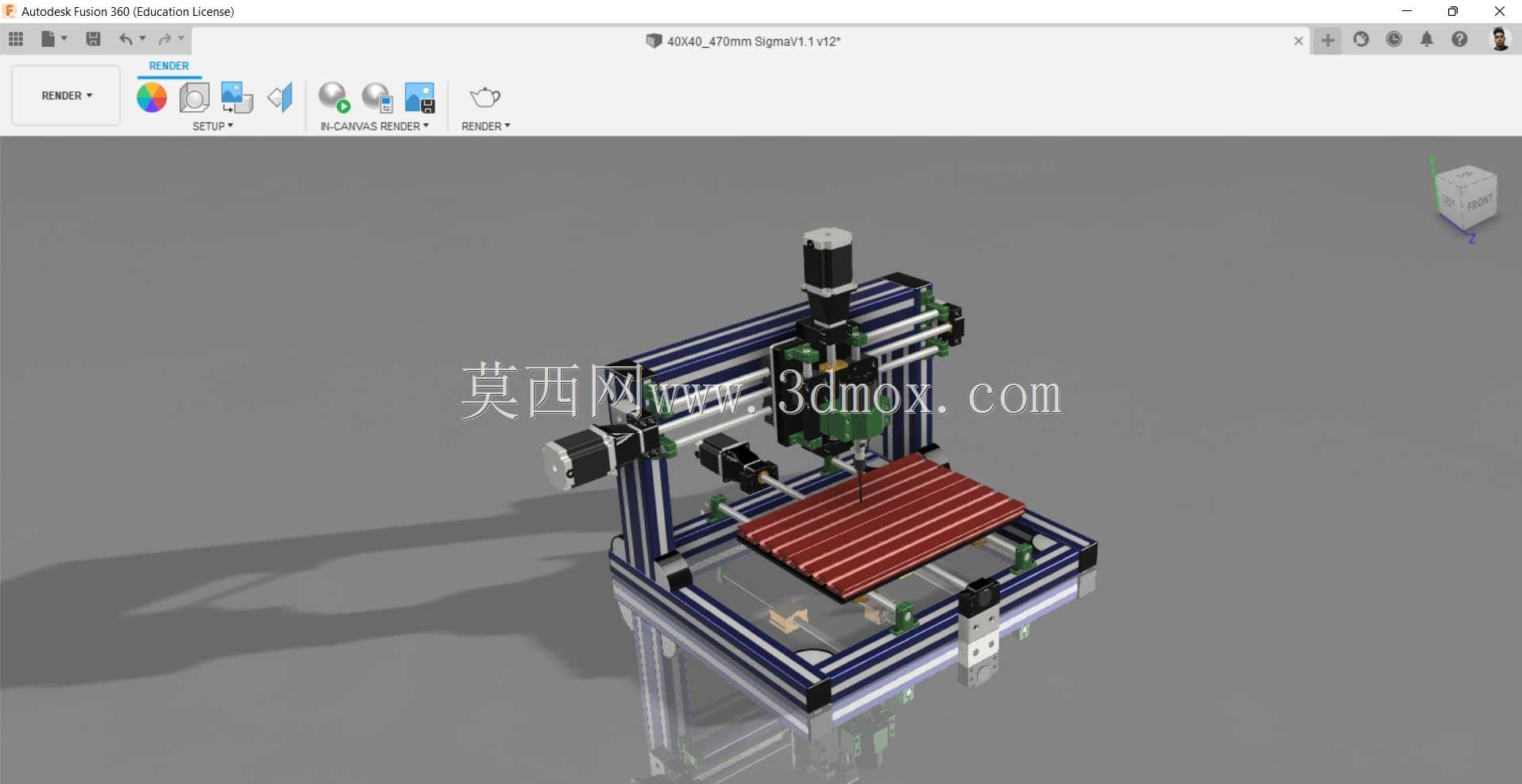The image size is (1522, 784).
Task: Save the document with the floppy icon
Action: point(93,39)
